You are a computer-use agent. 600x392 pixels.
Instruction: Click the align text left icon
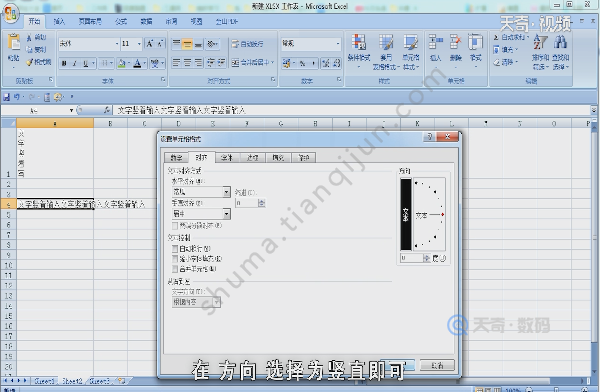(176, 62)
